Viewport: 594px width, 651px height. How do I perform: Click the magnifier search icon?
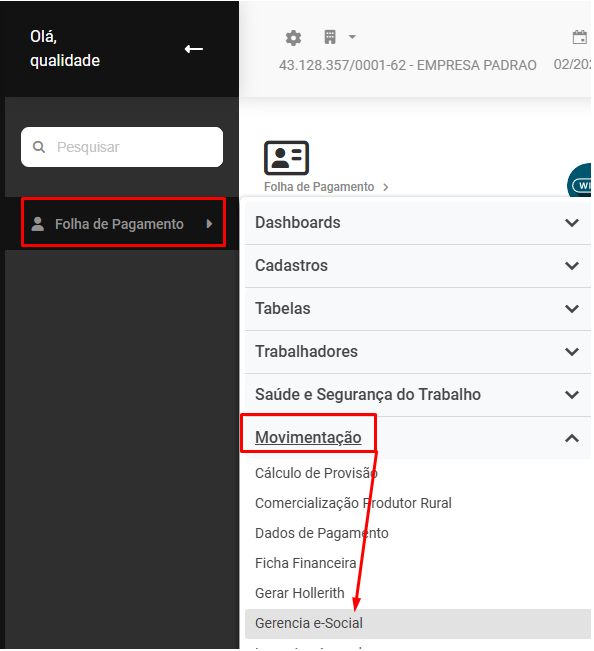click(39, 147)
